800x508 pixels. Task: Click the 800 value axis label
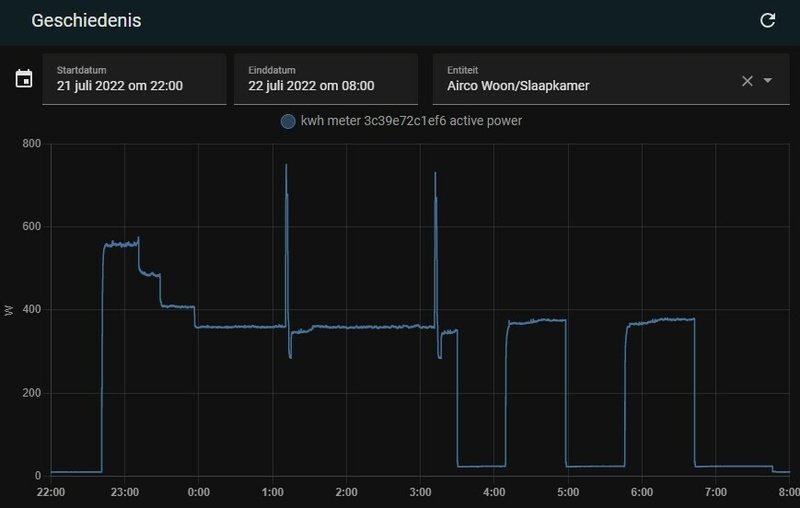32,144
